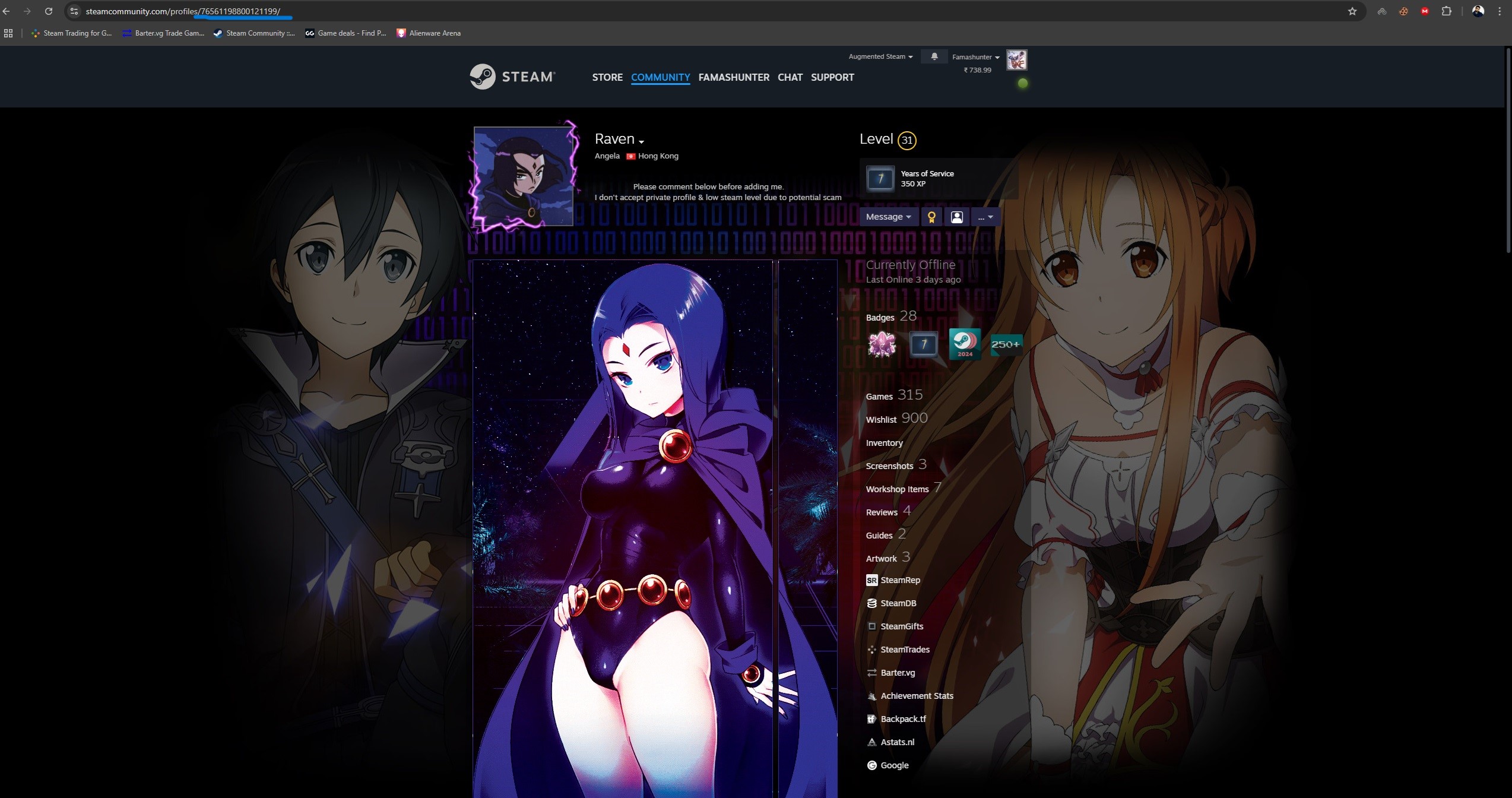Screen dimensions: 1512x798
Task: Open the Artwork 3 link
Action: [887, 558]
